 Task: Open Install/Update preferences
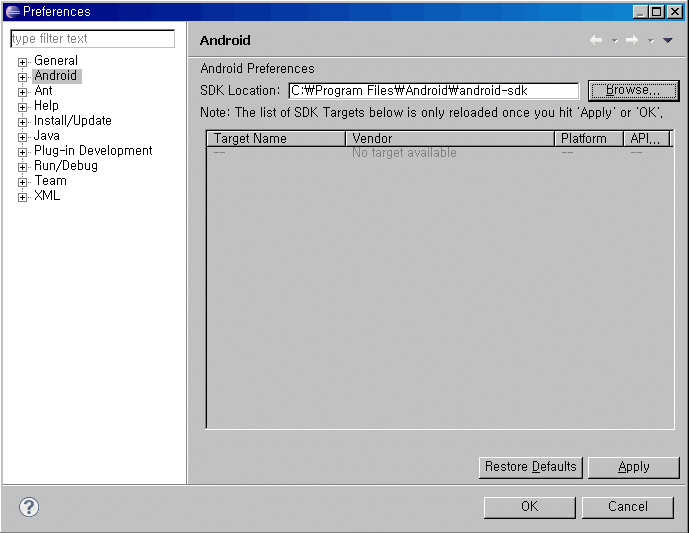coord(73,120)
